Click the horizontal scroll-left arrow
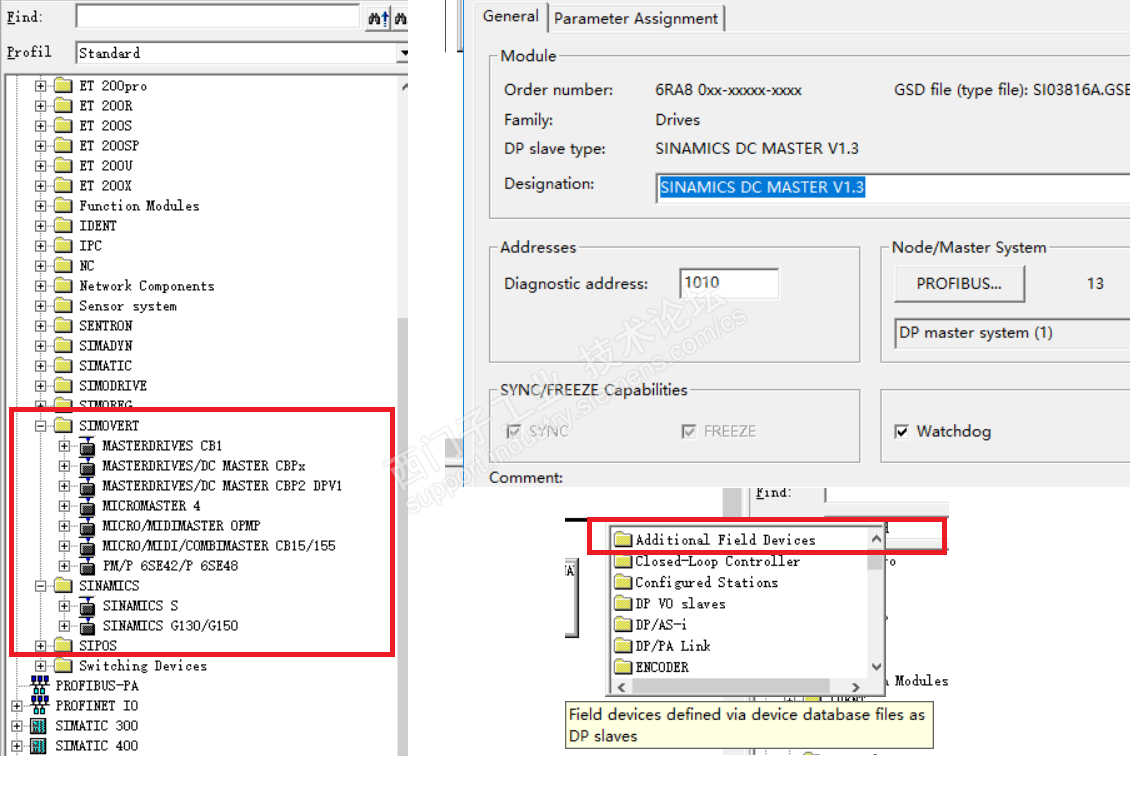This screenshot has width=1130, height=789. 621,687
